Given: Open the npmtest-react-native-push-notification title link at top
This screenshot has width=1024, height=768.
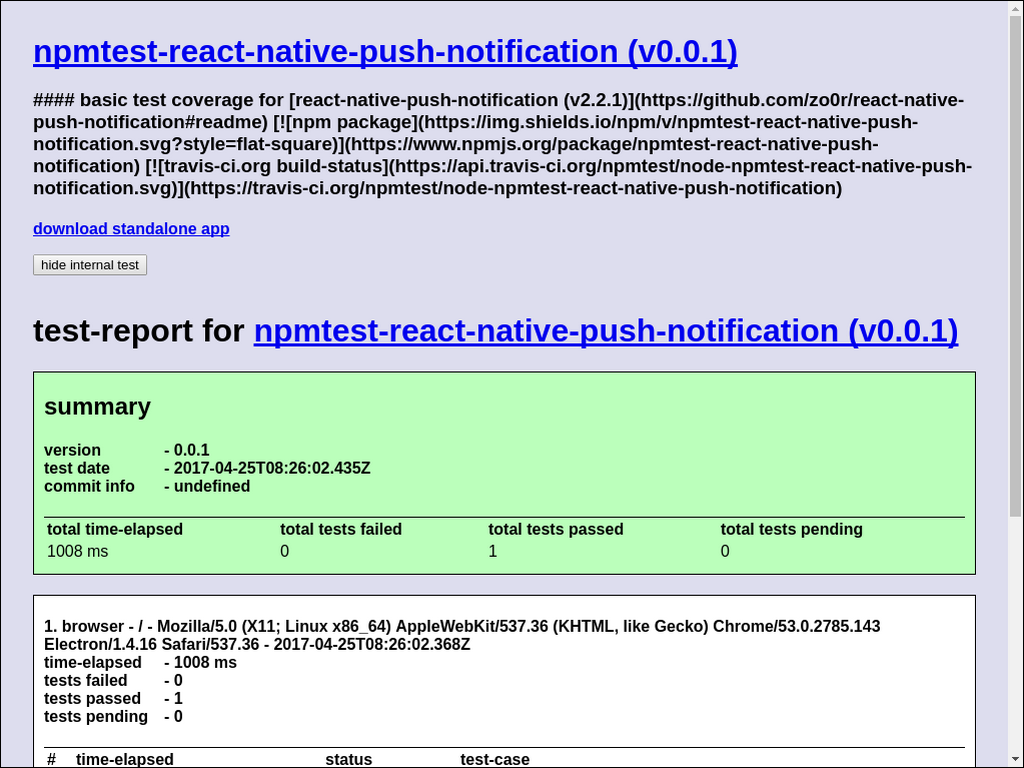Looking at the screenshot, I should [x=385, y=52].
